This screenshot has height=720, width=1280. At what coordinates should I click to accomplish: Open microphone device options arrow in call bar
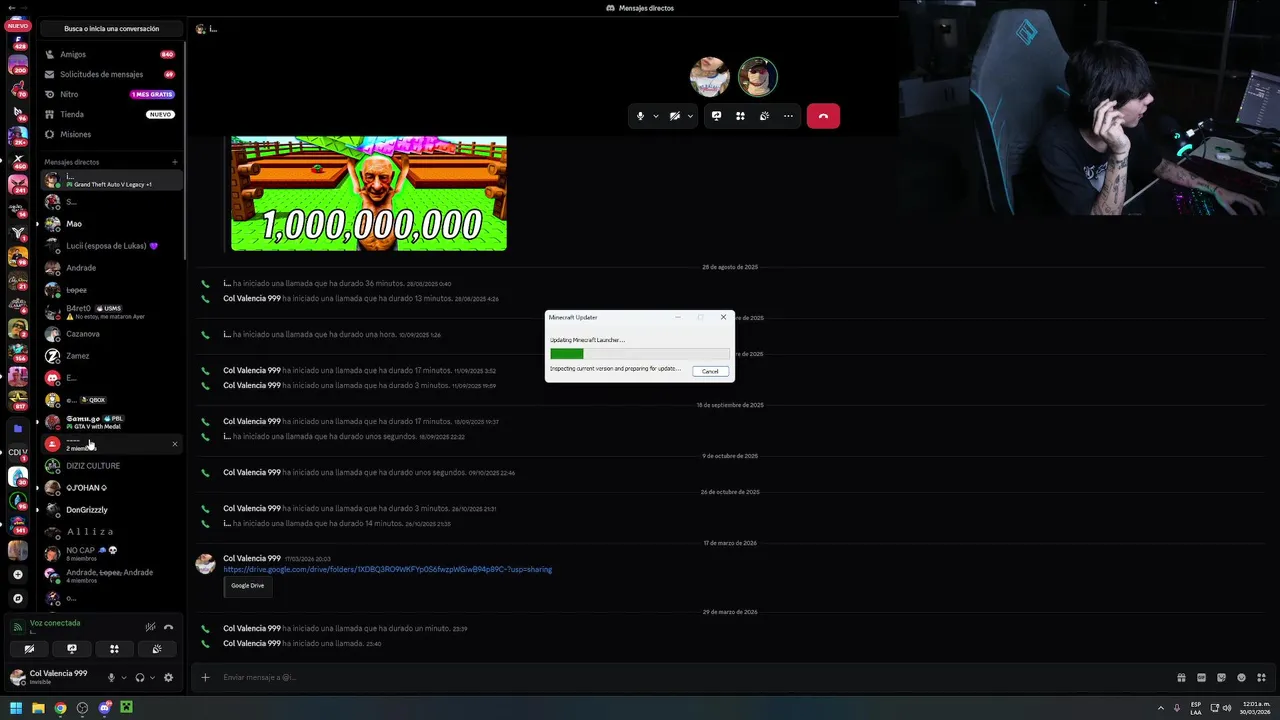point(656,116)
